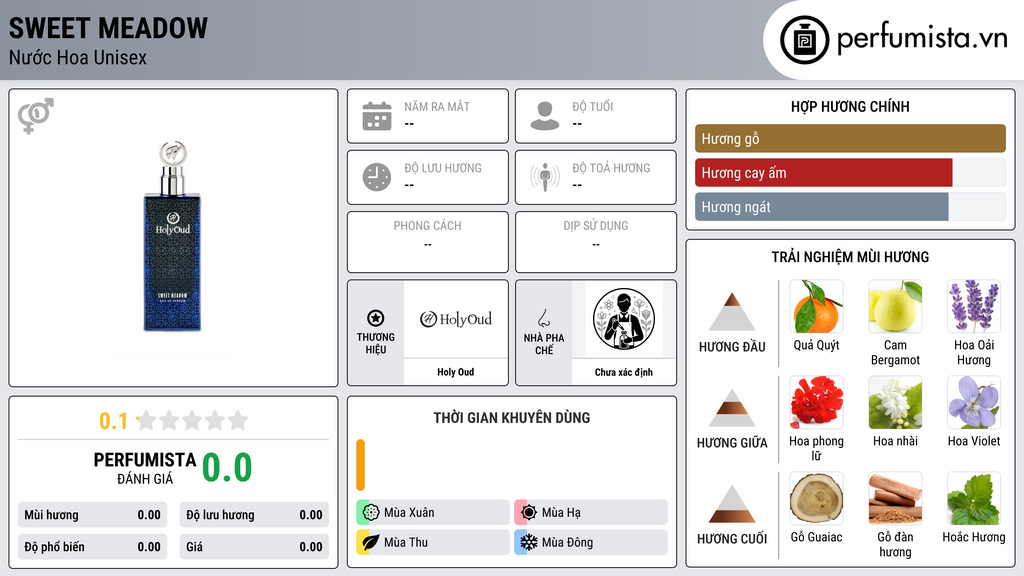Click the snowflake icon for Mùa Đông

[x=528, y=542]
